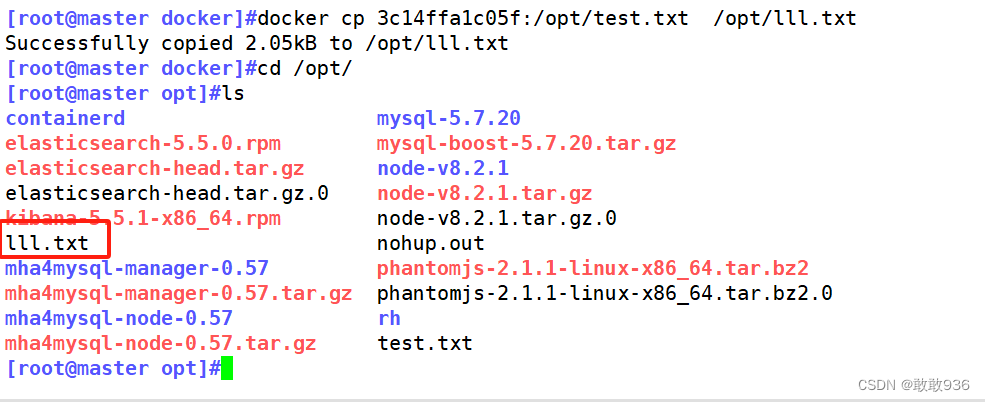The height and width of the screenshot is (402, 985).
Task: Click the red phantomjs tar.bz2 archive entry
Action: tap(592, 268)
